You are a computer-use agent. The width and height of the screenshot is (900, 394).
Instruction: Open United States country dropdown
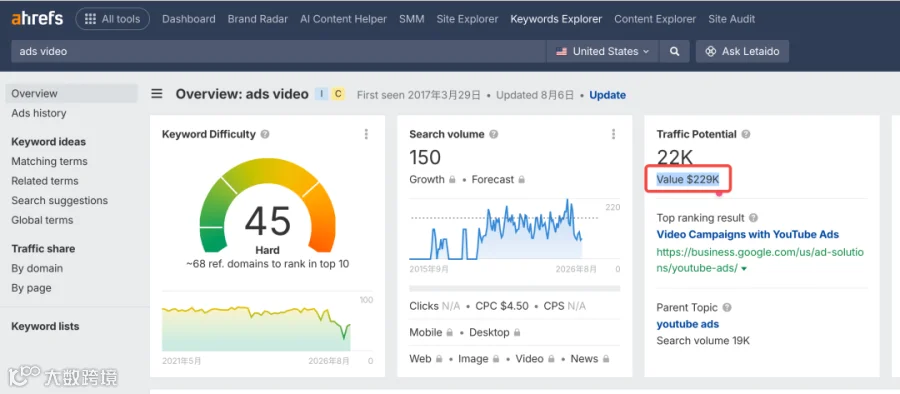(603, 52)
